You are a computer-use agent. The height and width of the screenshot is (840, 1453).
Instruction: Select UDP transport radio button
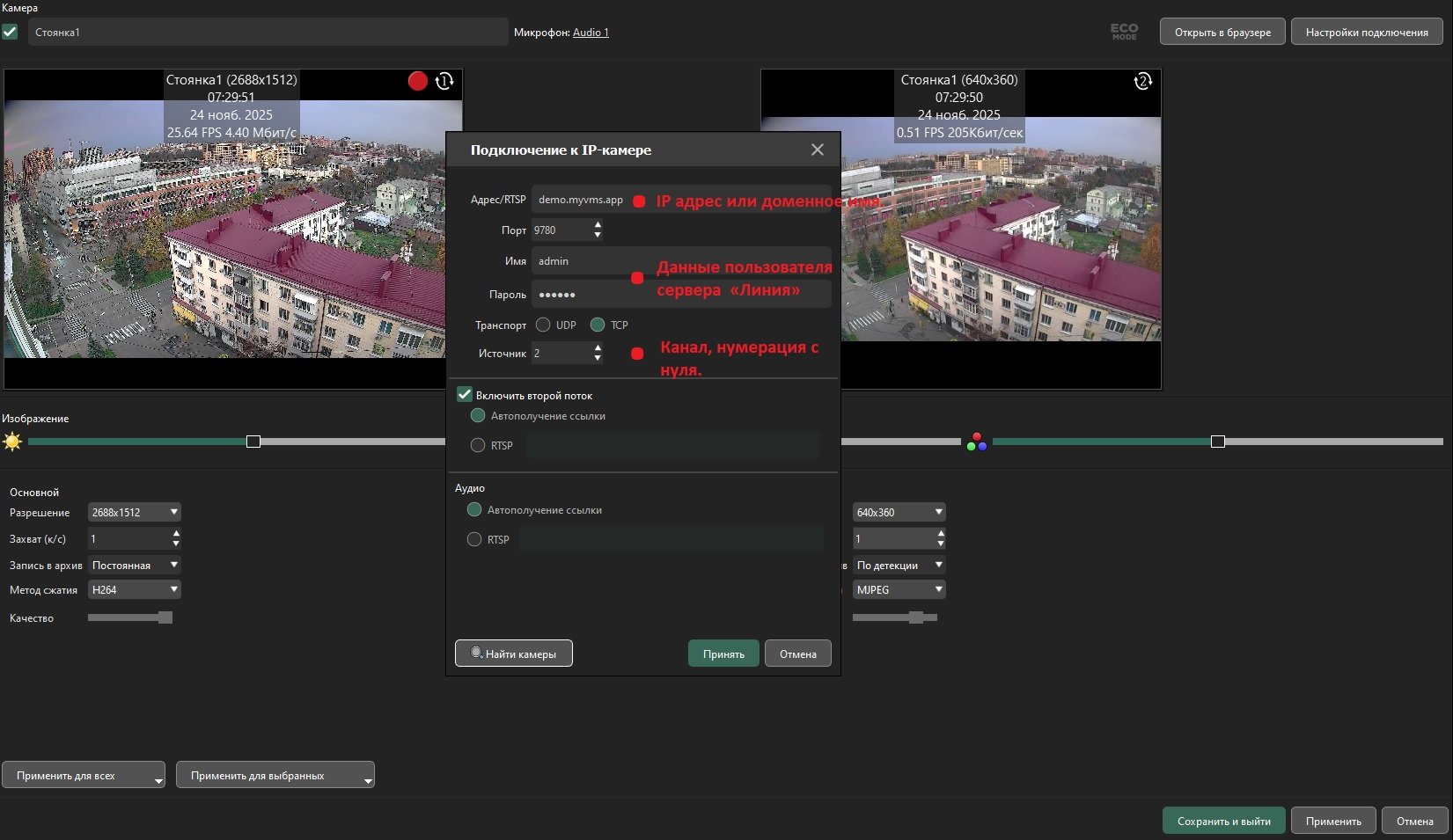[x=543, y=325]
